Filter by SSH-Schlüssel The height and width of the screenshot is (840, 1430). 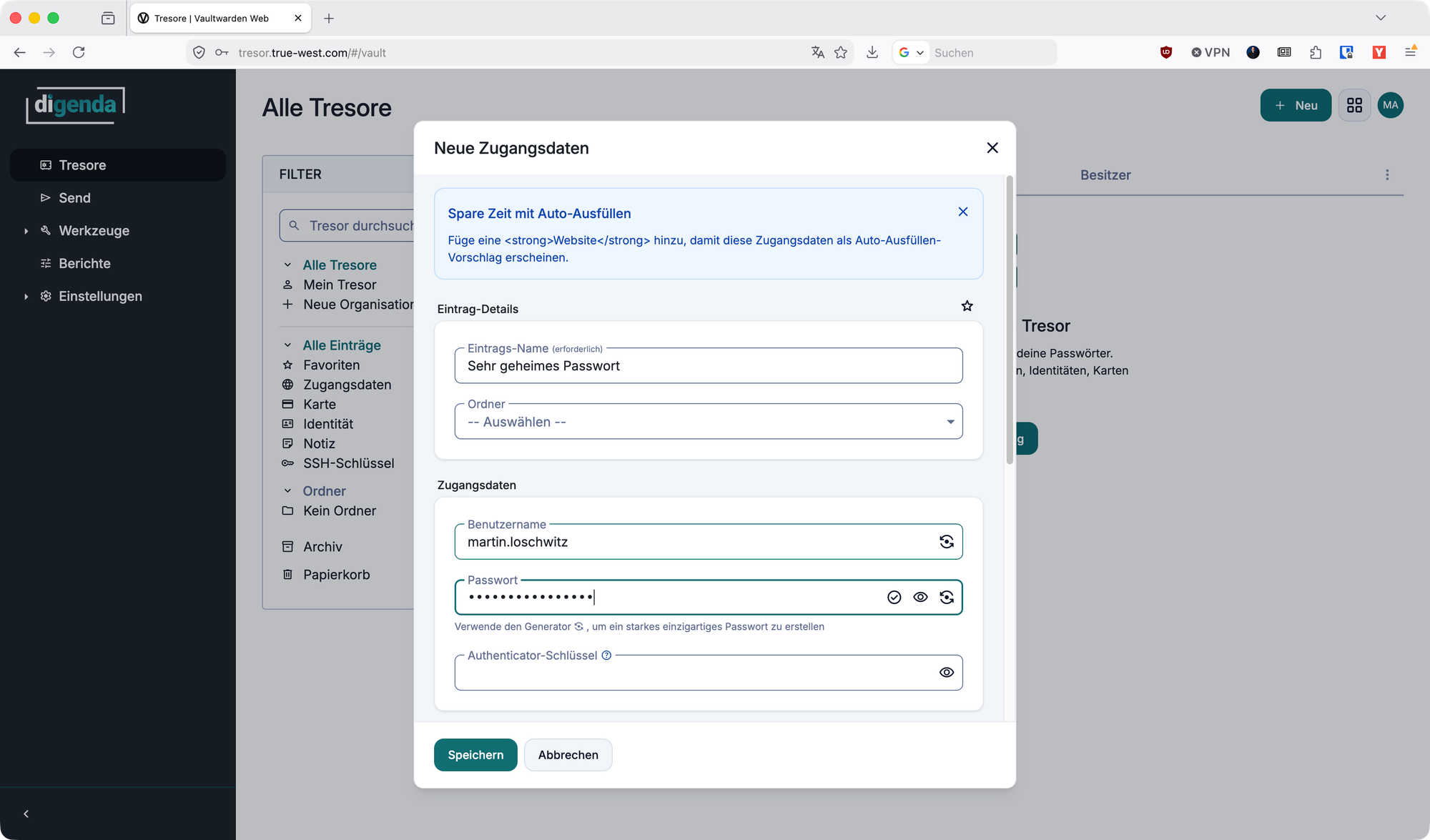pos(348,463)
